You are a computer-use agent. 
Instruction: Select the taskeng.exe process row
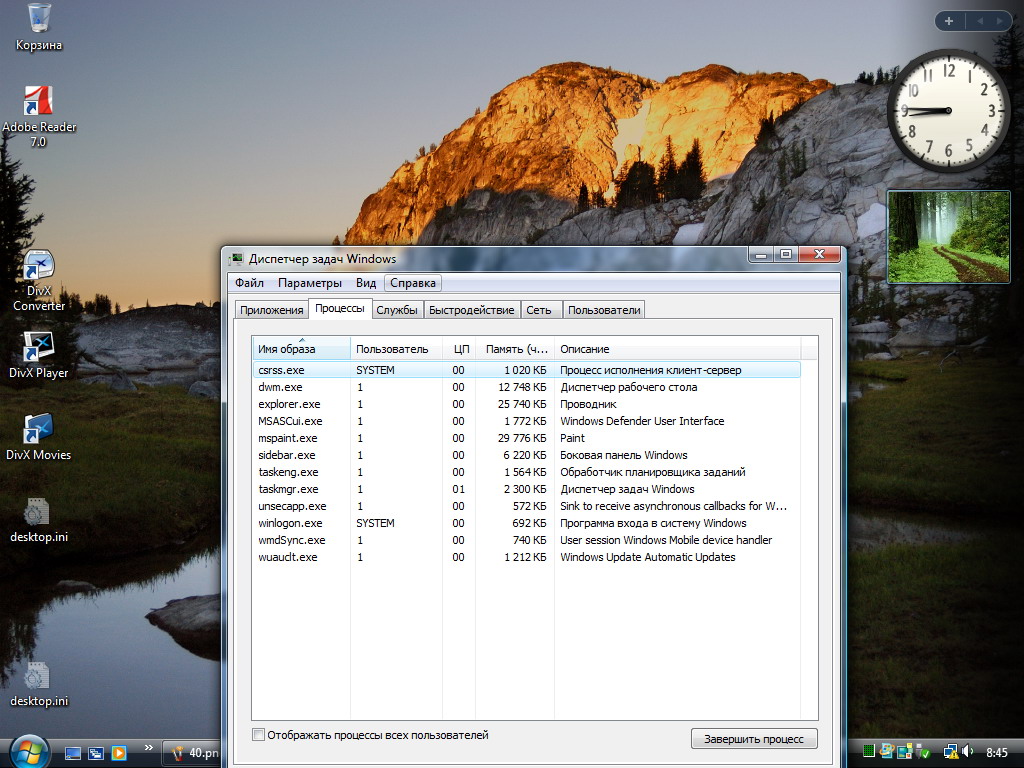526,472
